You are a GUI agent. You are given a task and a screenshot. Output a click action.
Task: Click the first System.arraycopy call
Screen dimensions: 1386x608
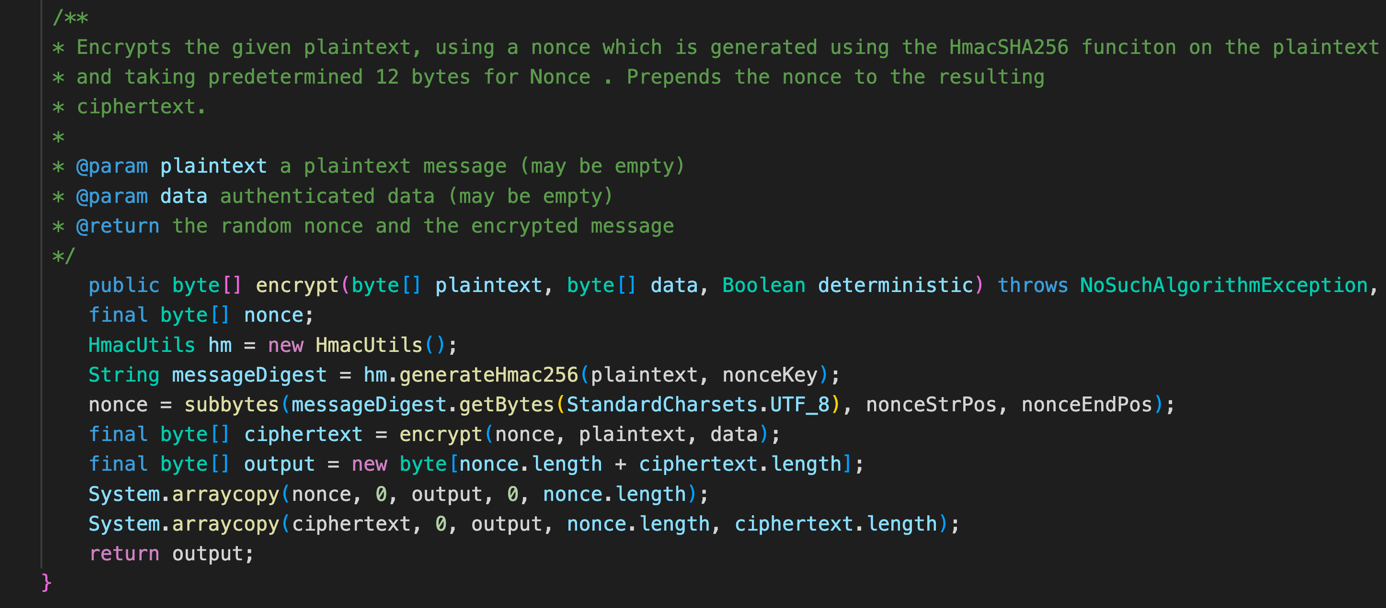pos(185,493)
